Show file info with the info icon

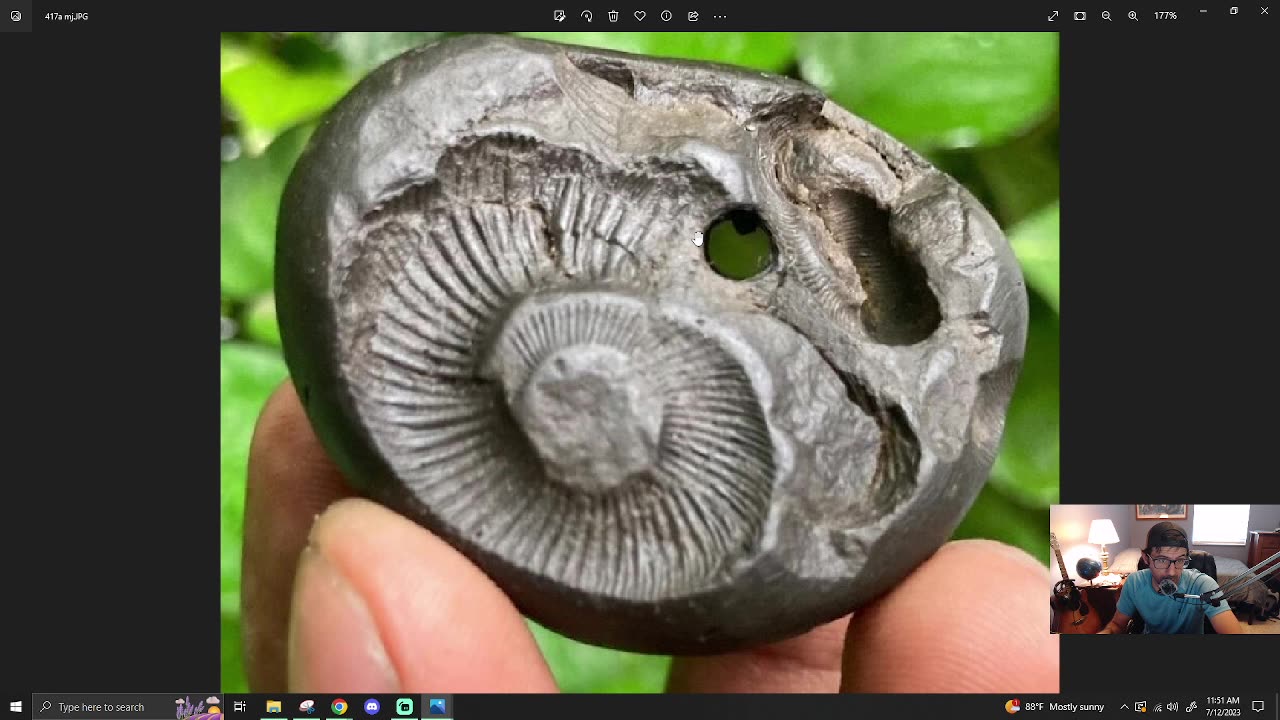click(x=666, y=16)
